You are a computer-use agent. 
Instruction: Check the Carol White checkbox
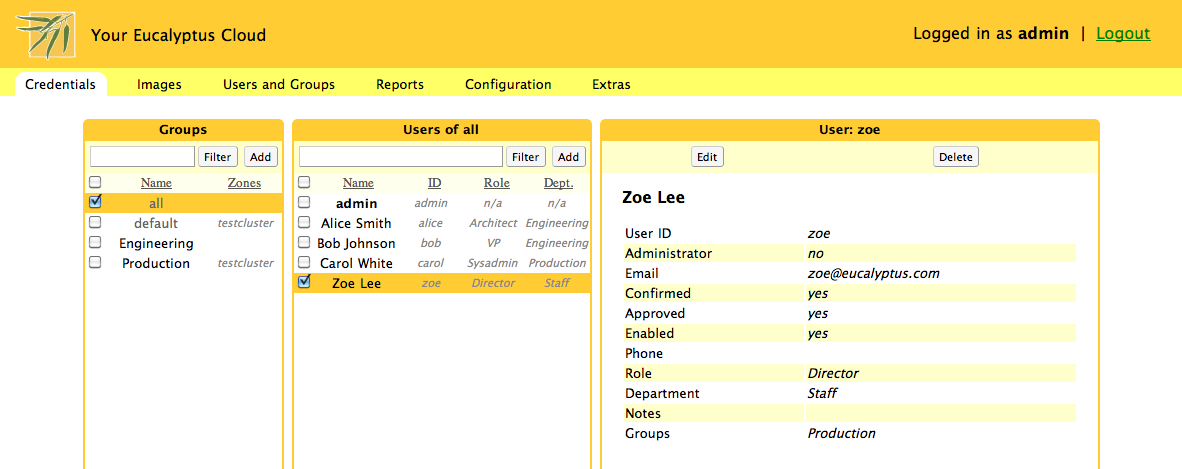pos(304,262)
